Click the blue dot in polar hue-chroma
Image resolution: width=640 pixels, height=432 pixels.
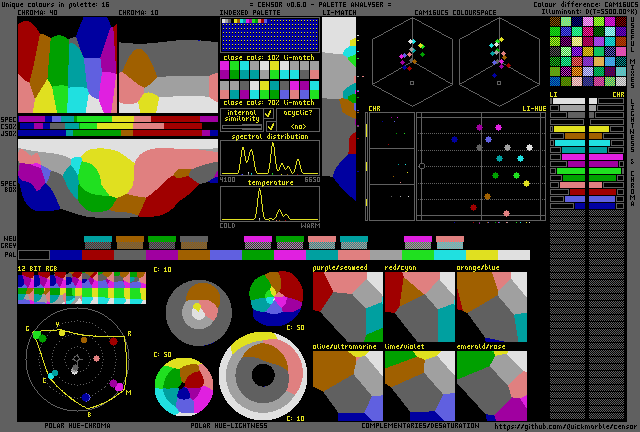pyautogui.click(x=86, y=397)
